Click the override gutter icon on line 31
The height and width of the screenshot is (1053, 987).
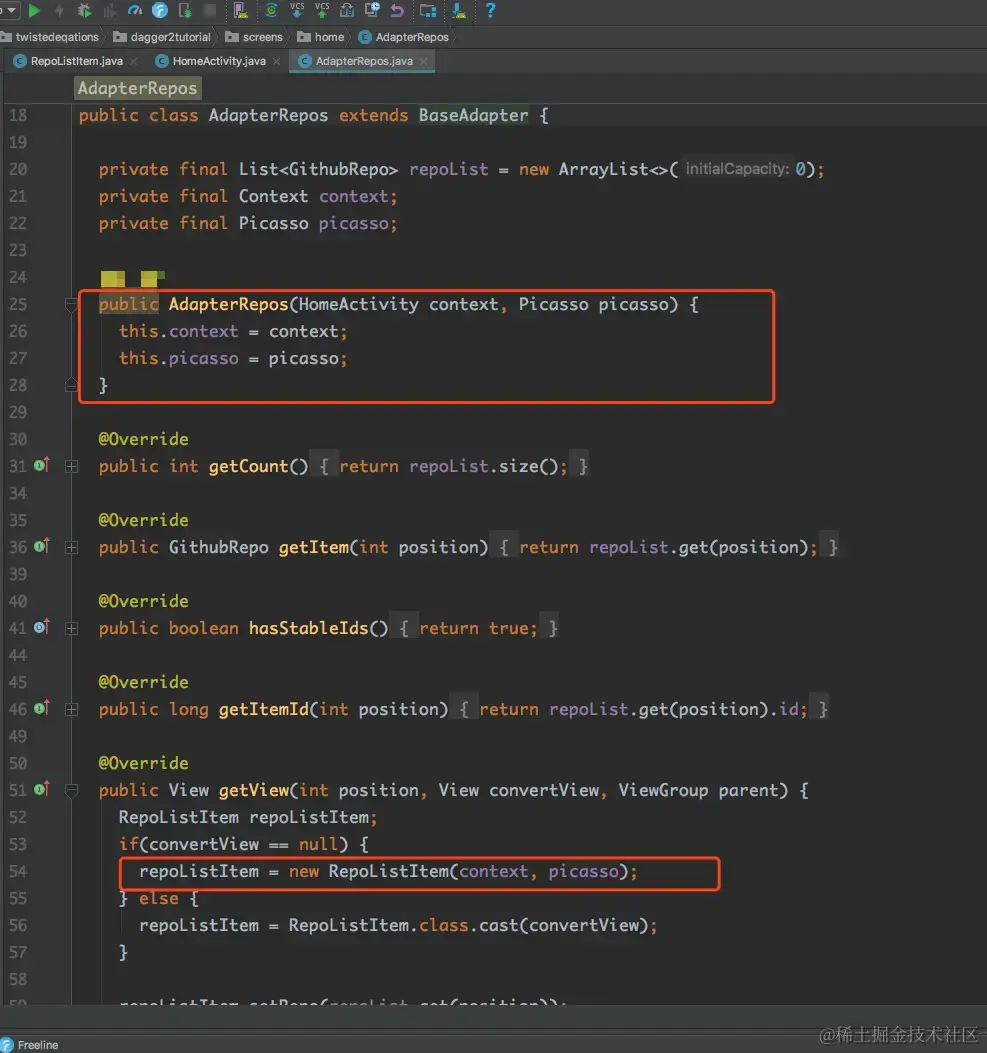point(42,465)
